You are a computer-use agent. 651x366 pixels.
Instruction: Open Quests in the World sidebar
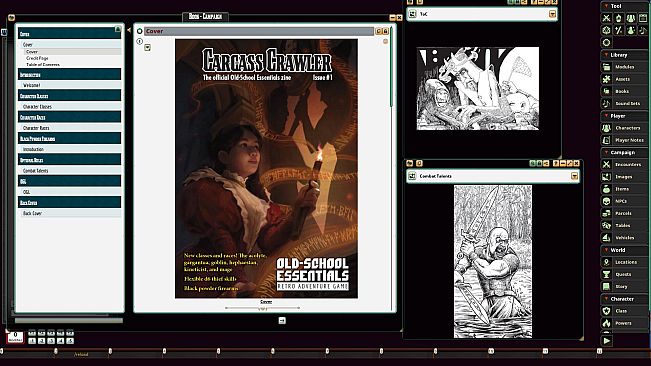624,274
